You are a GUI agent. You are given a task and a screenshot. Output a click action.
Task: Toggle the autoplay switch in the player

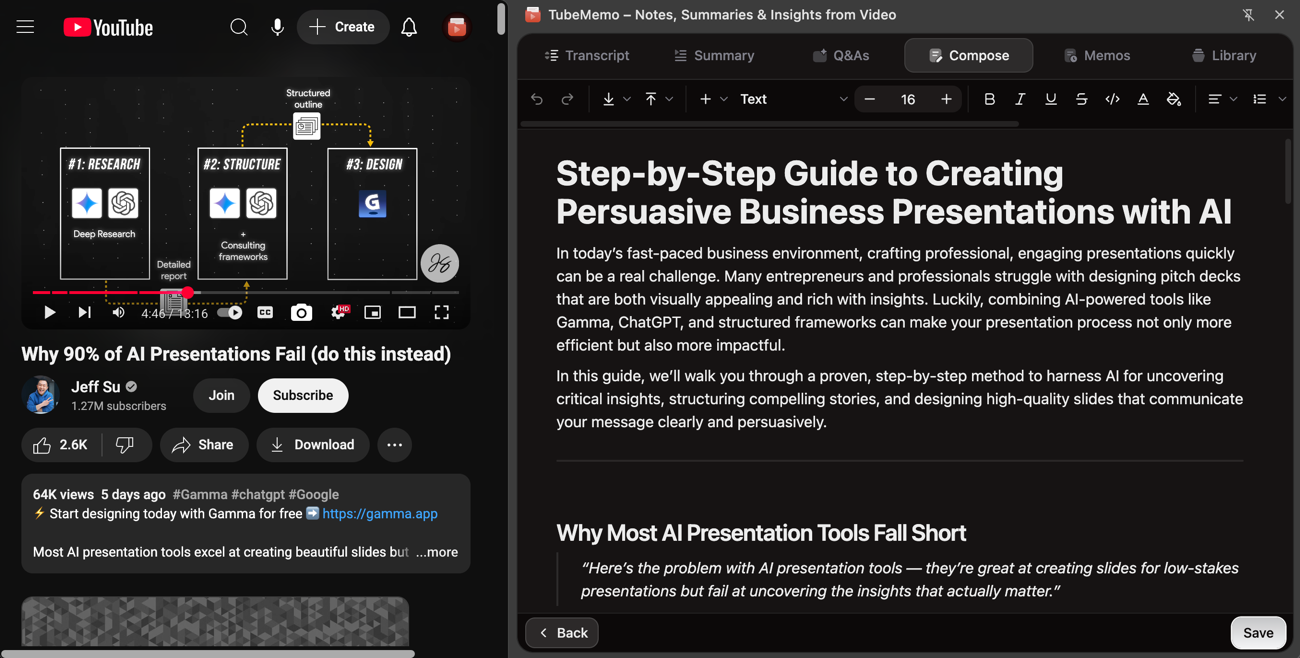[x=230, y=312]
